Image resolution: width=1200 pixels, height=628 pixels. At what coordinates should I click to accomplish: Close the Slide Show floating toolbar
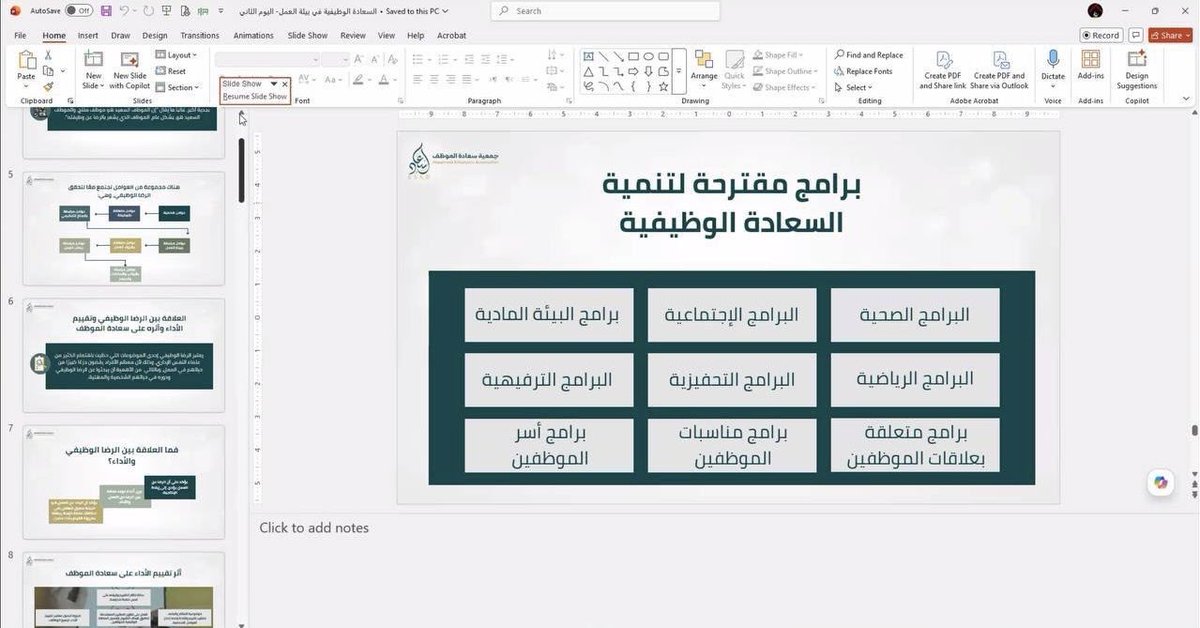[285, 84]
